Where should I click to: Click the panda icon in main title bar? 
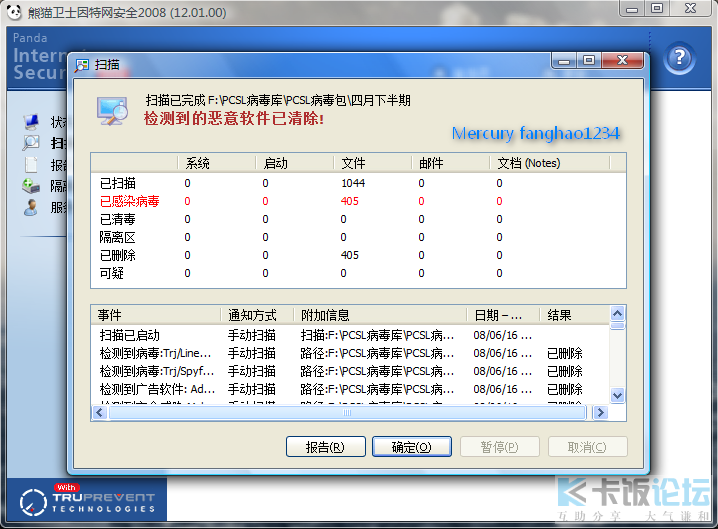(x=14, y=12)
